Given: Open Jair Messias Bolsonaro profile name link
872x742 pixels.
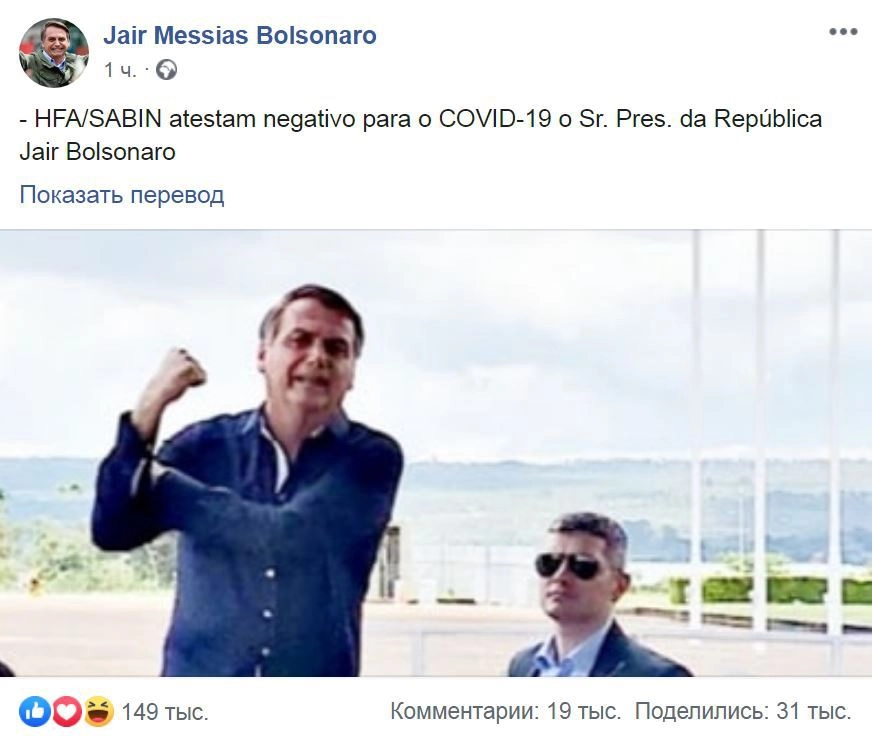Looking at the screenshot, I should click(x=240, y=35).
